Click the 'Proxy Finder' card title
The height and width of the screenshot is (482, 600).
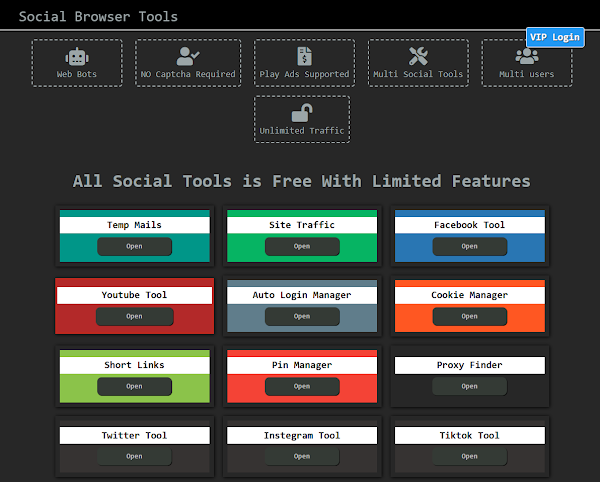[470, 365]
